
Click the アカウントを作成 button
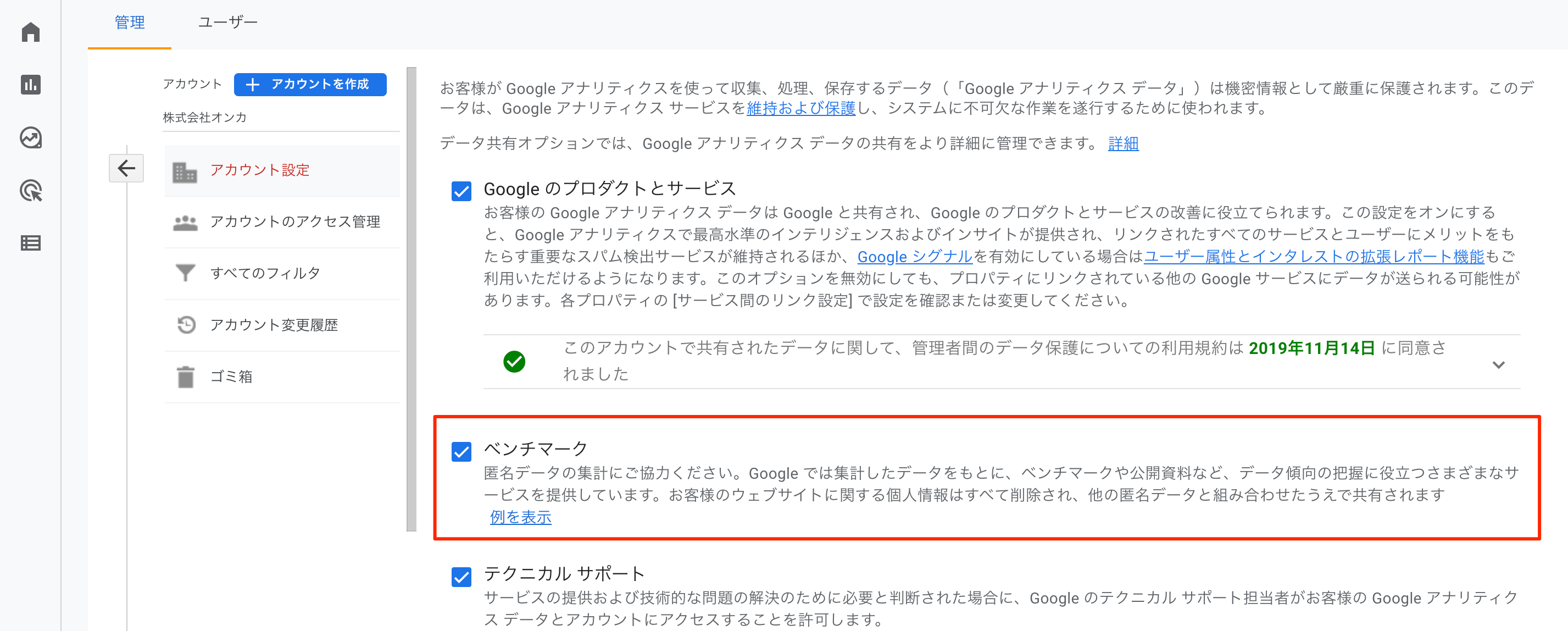point(310,84)
